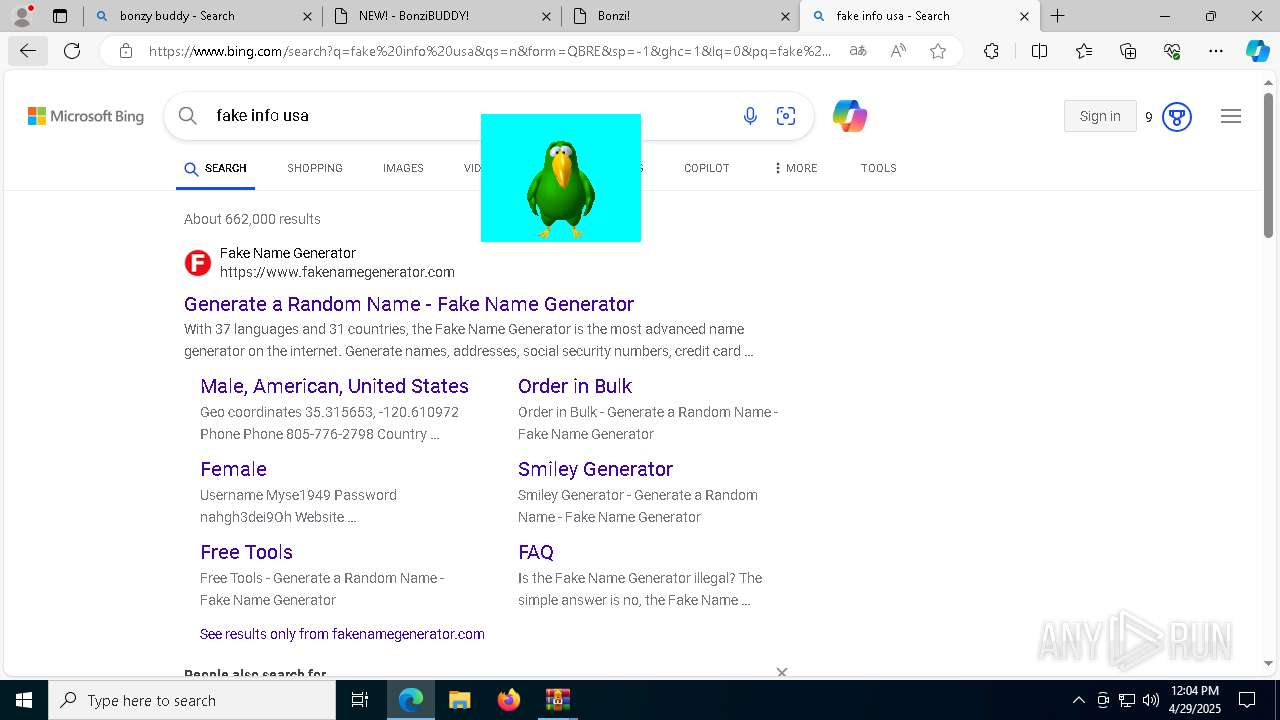Click the Bing magnifier search icon

187,116
